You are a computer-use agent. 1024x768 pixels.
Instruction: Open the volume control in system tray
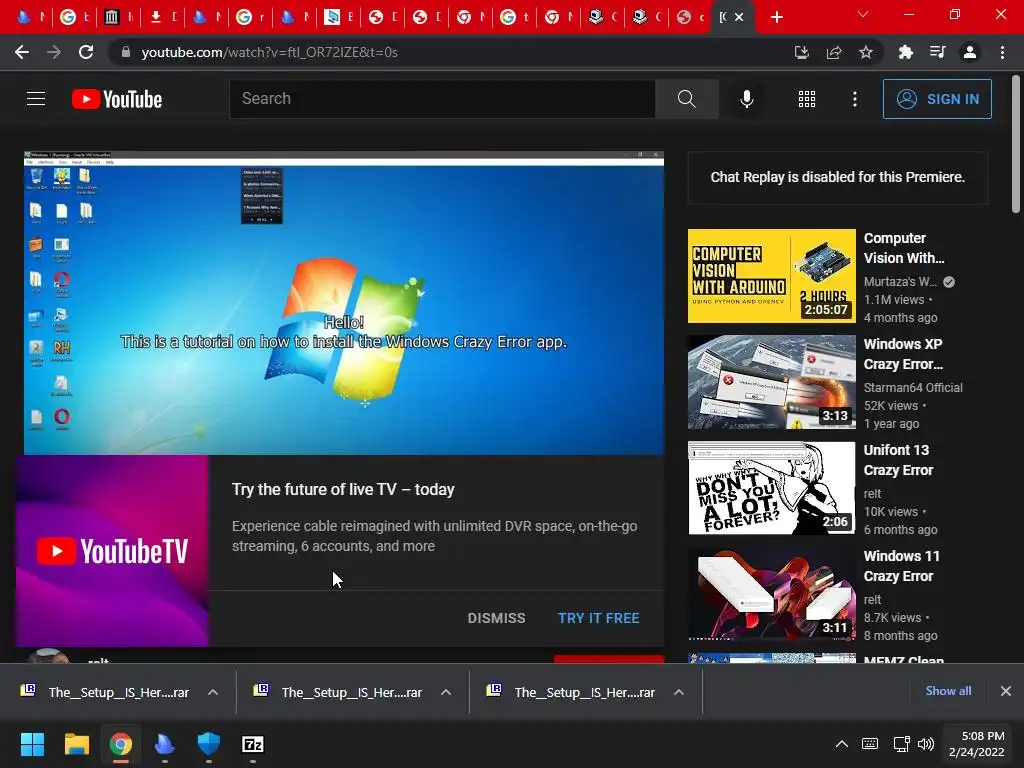926,744
